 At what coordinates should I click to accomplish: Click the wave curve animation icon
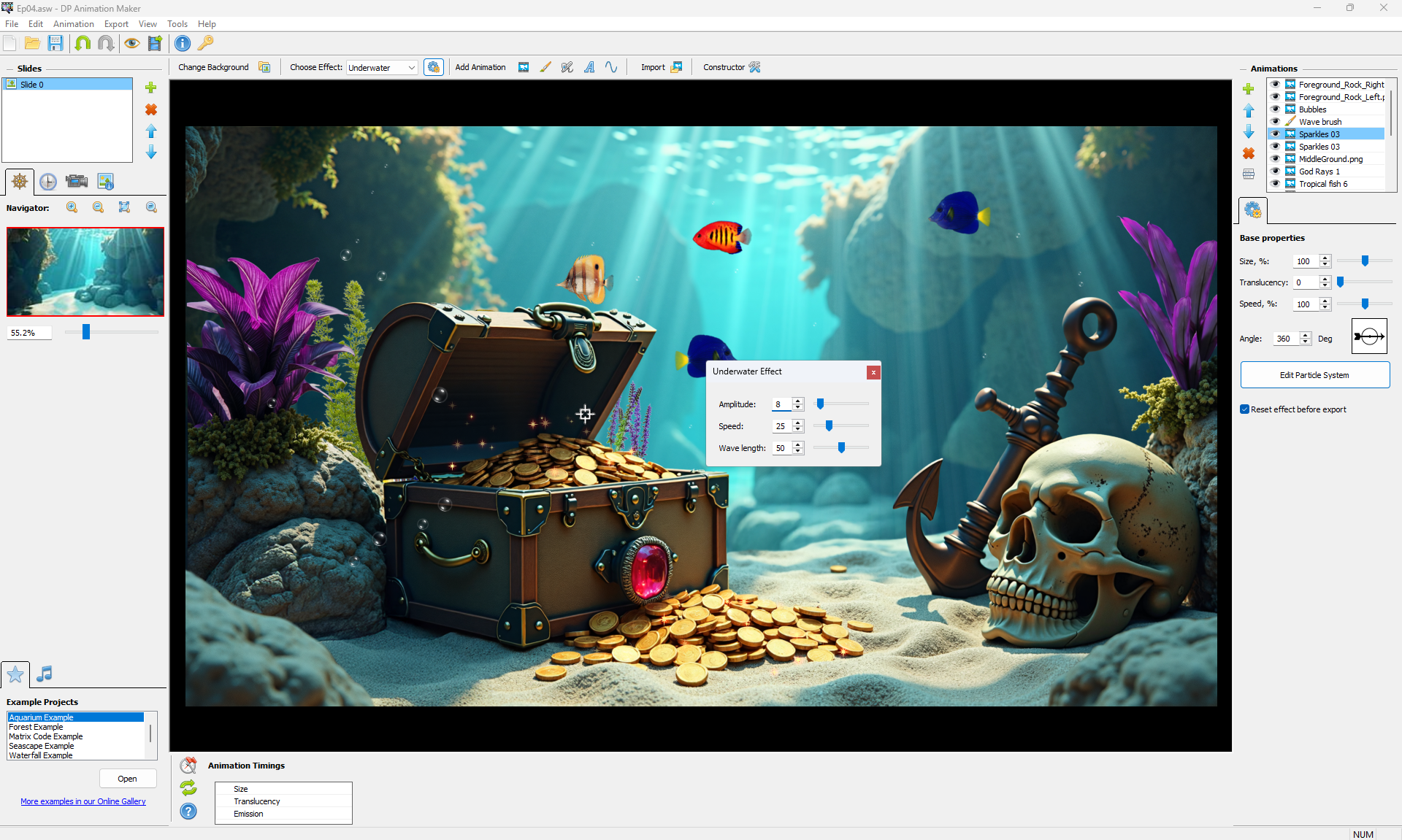click(x=611, y=67)
